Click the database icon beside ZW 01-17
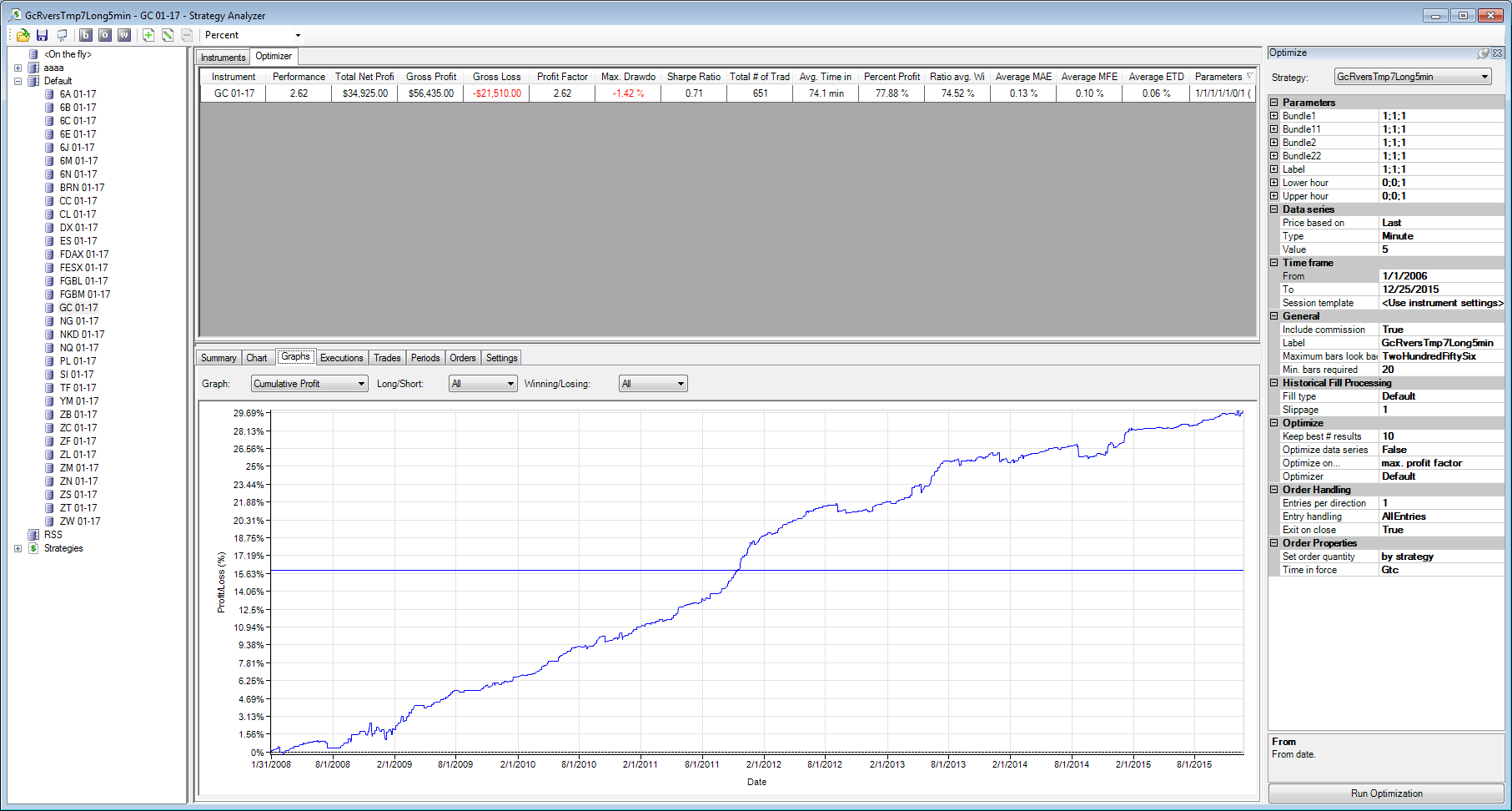Image resolution: width=1512 pixels, height=811 pixels. click(49, 521)
